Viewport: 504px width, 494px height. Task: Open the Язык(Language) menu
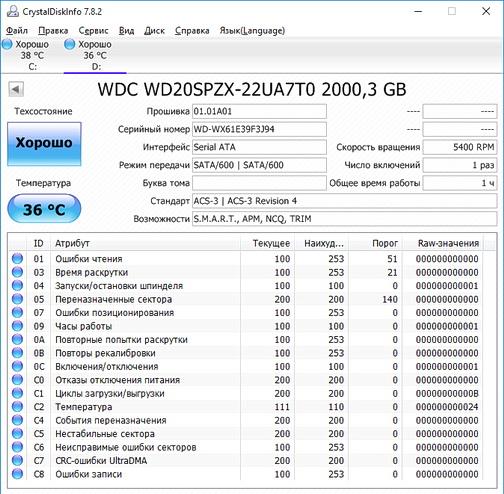(252, 31)
